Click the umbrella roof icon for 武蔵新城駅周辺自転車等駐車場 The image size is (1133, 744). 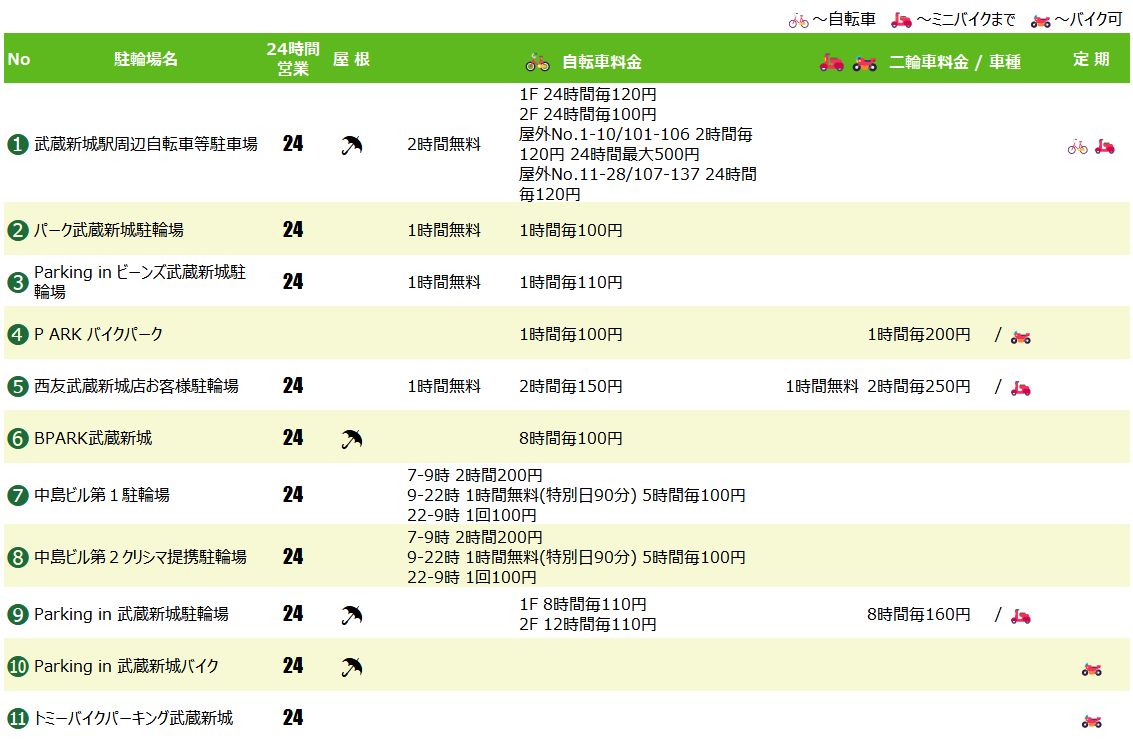tap(351, 145)
